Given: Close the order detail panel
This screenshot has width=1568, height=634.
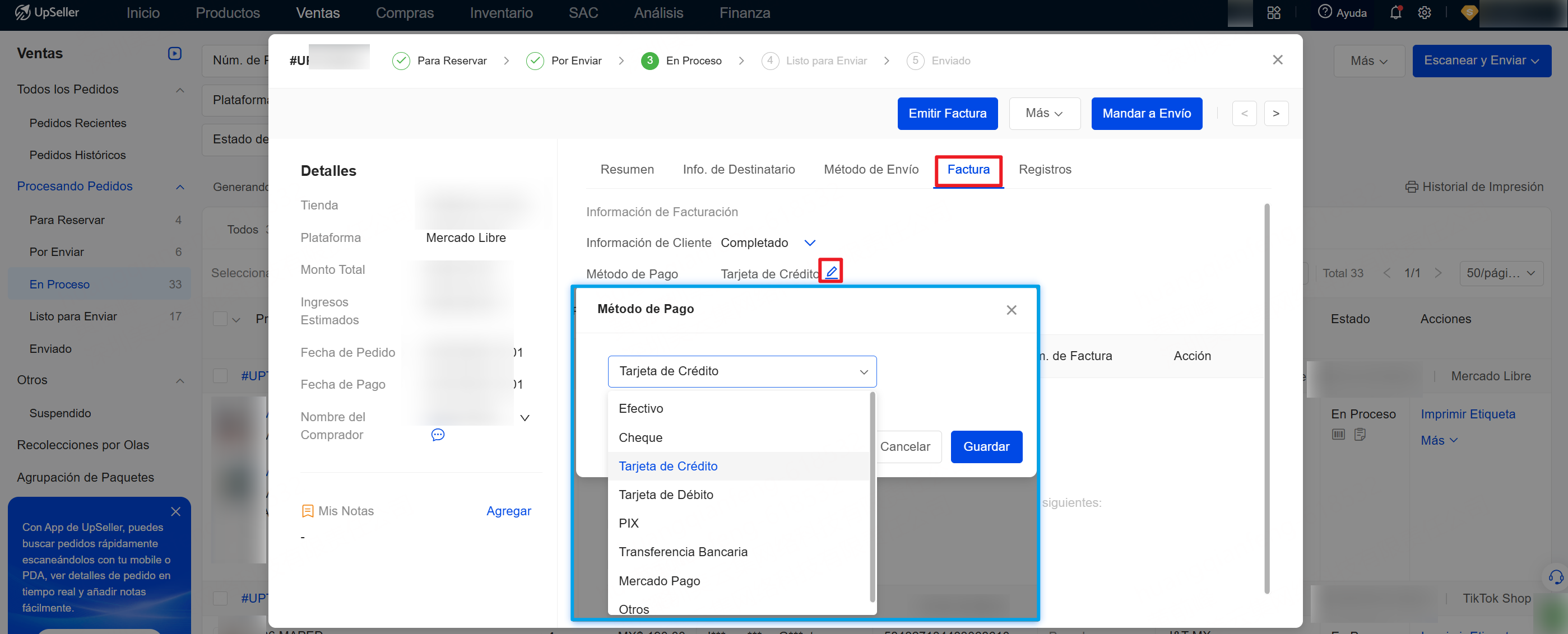Looking at the screenshot, I should click(1278, 59).
